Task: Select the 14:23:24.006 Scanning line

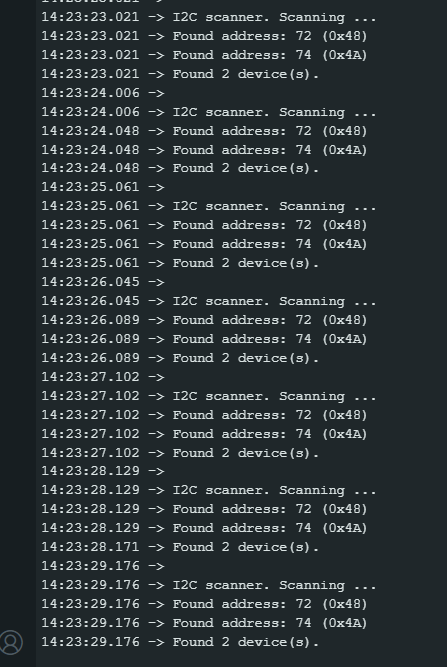Action: coord(208,112)
